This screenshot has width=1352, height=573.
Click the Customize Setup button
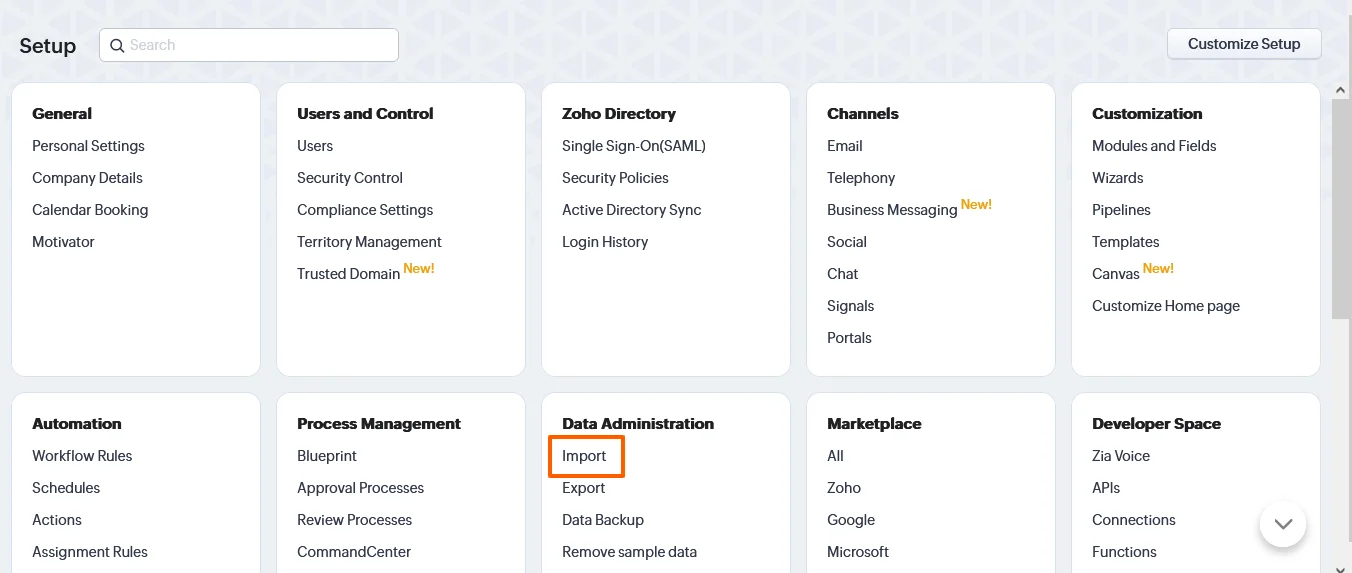(1244, 44)
